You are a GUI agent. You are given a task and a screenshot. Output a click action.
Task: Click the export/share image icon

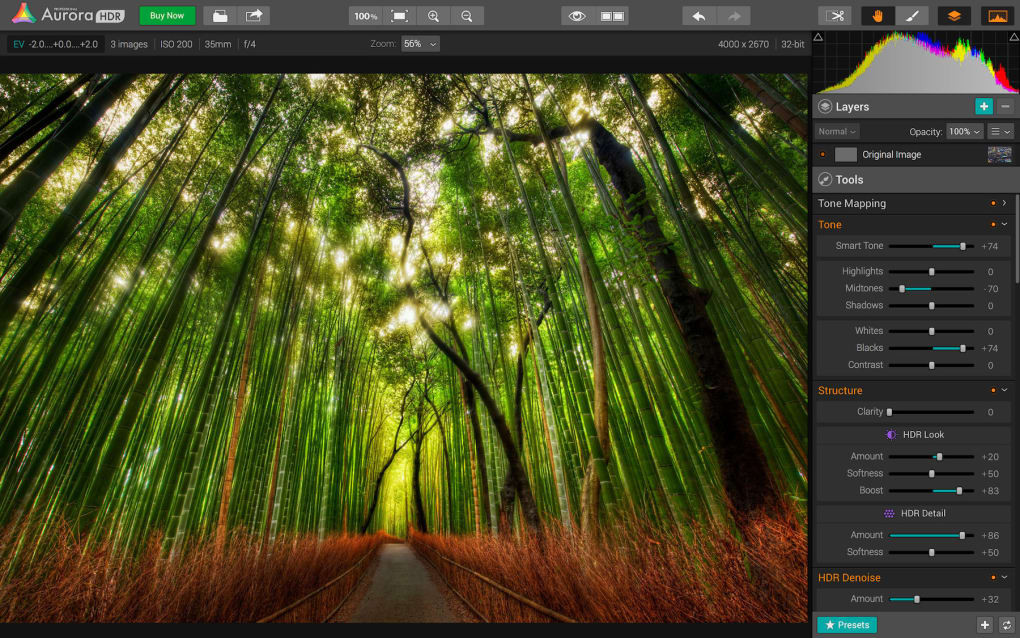click(254, 16)
